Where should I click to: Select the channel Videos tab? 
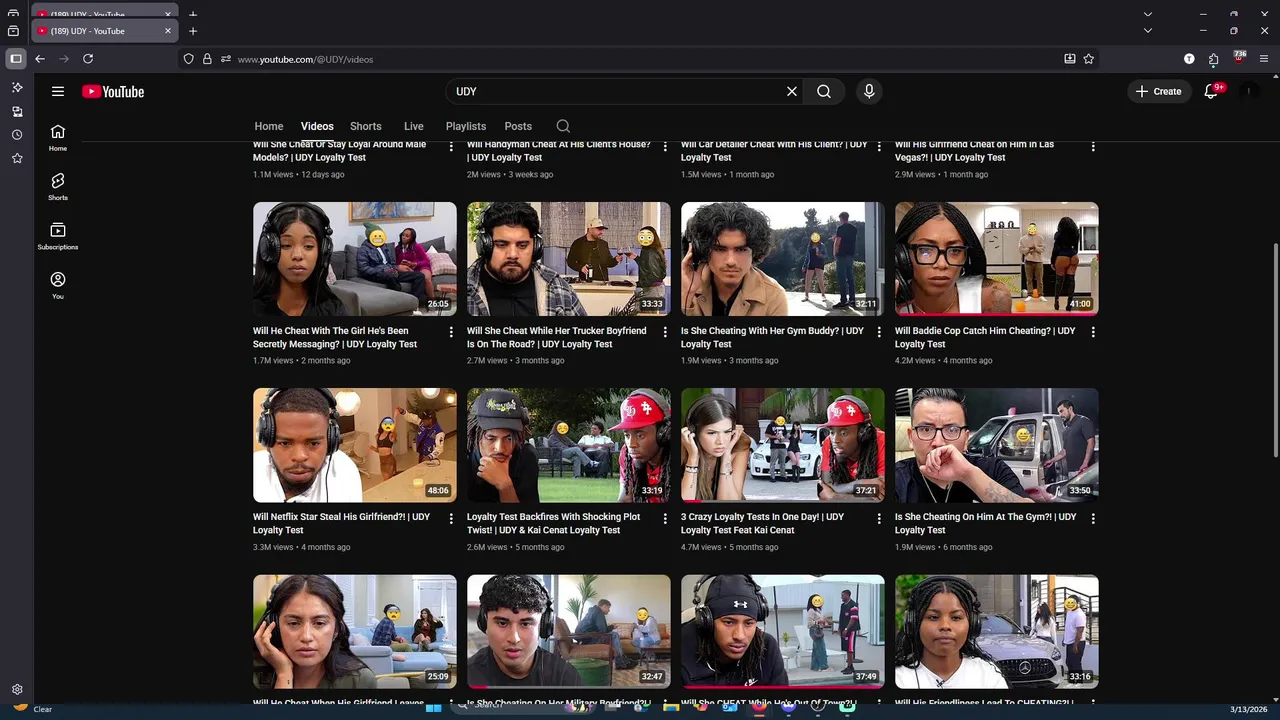tap(317, 126)
